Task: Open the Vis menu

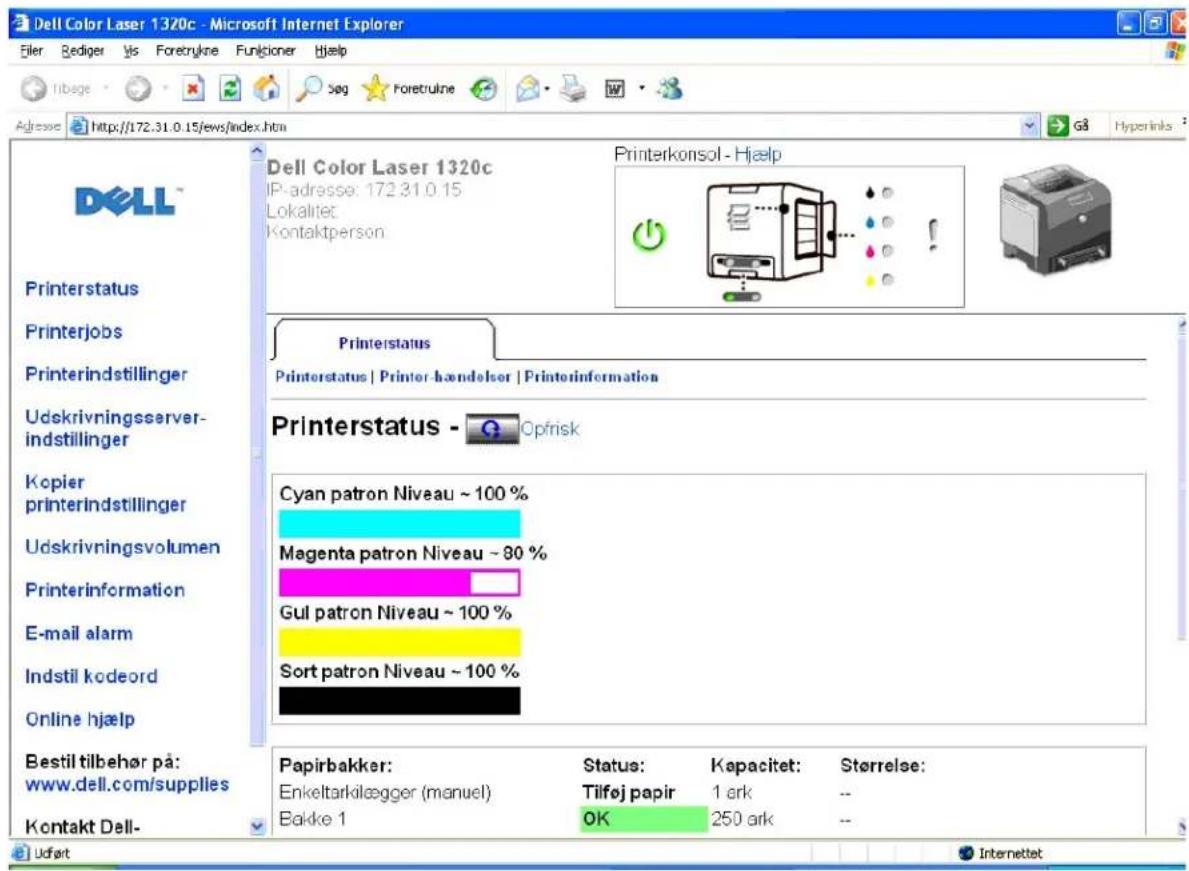Action: coord(131,51)
